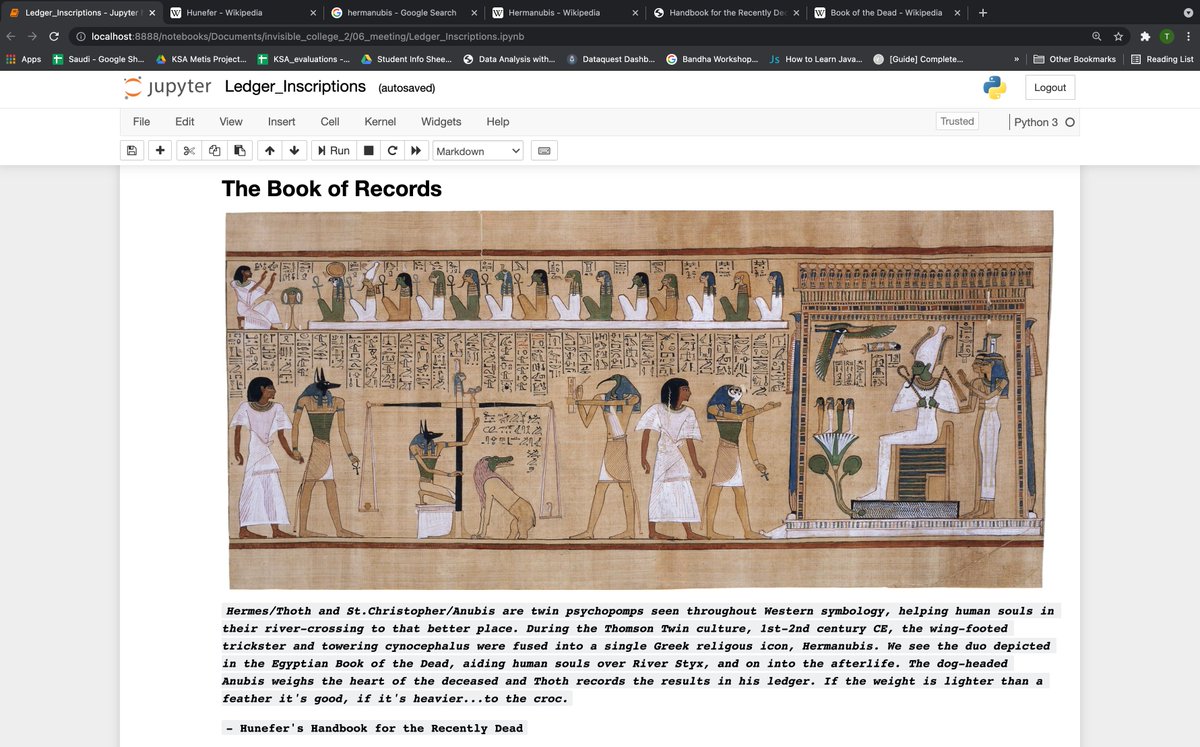Save notebook with the floppy disk icon
The height and width of the screenshot is (747, 1200).
coord(132,151)
